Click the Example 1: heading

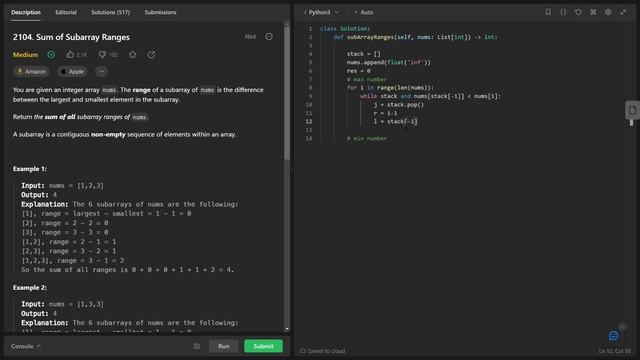point(30,169)
